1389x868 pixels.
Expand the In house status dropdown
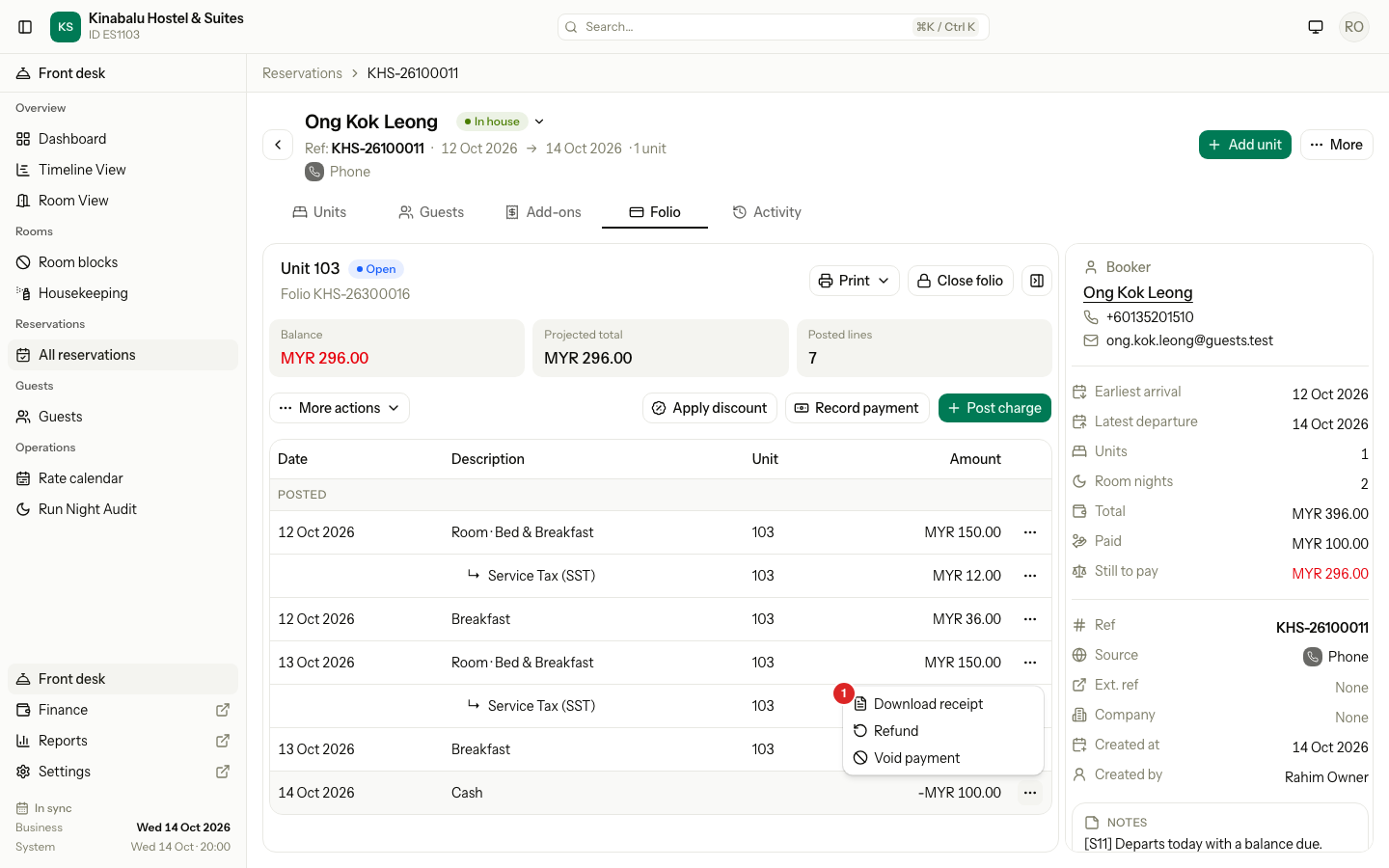coord(539,122)
